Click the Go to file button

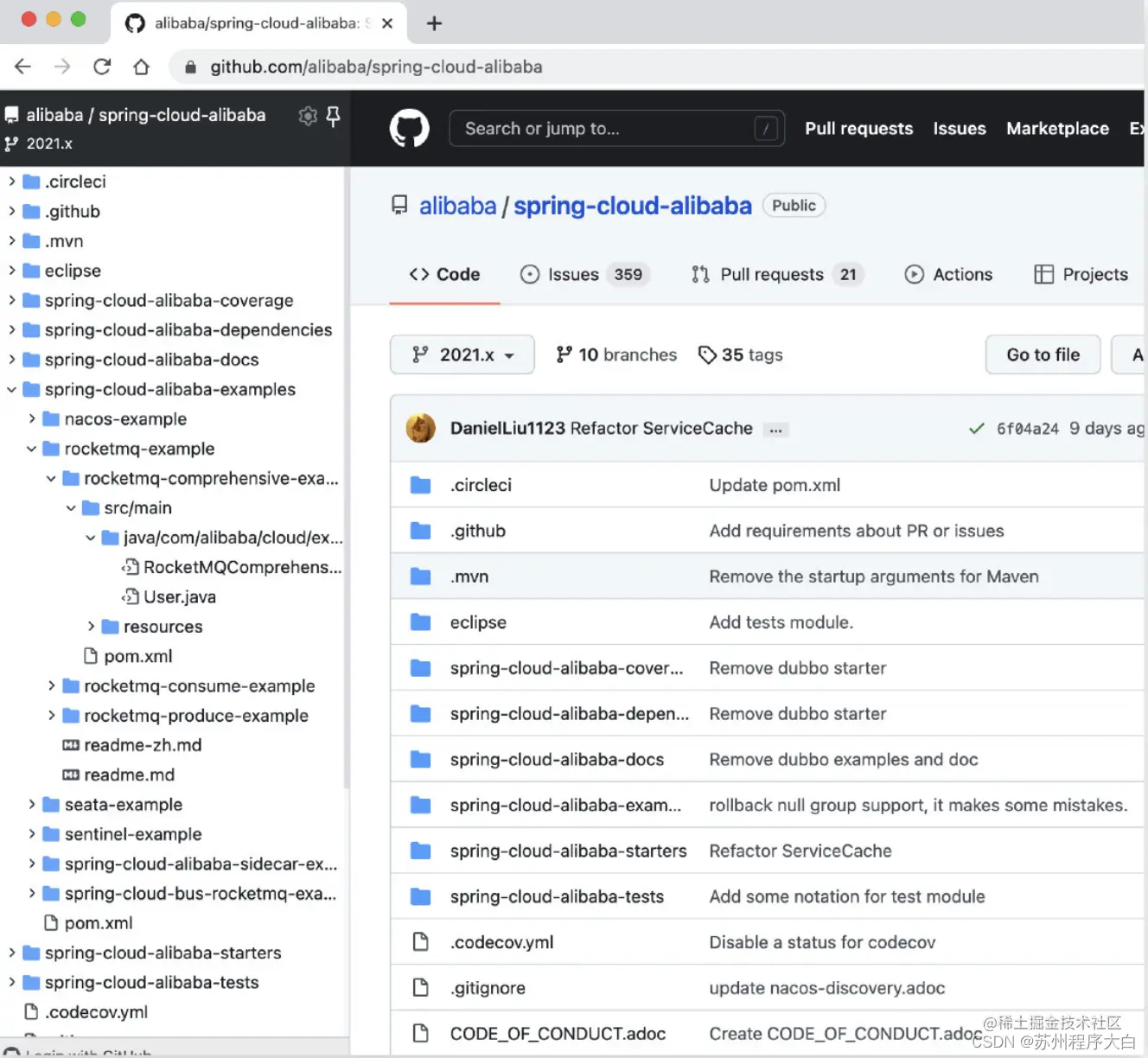[x=1043, y=354]
